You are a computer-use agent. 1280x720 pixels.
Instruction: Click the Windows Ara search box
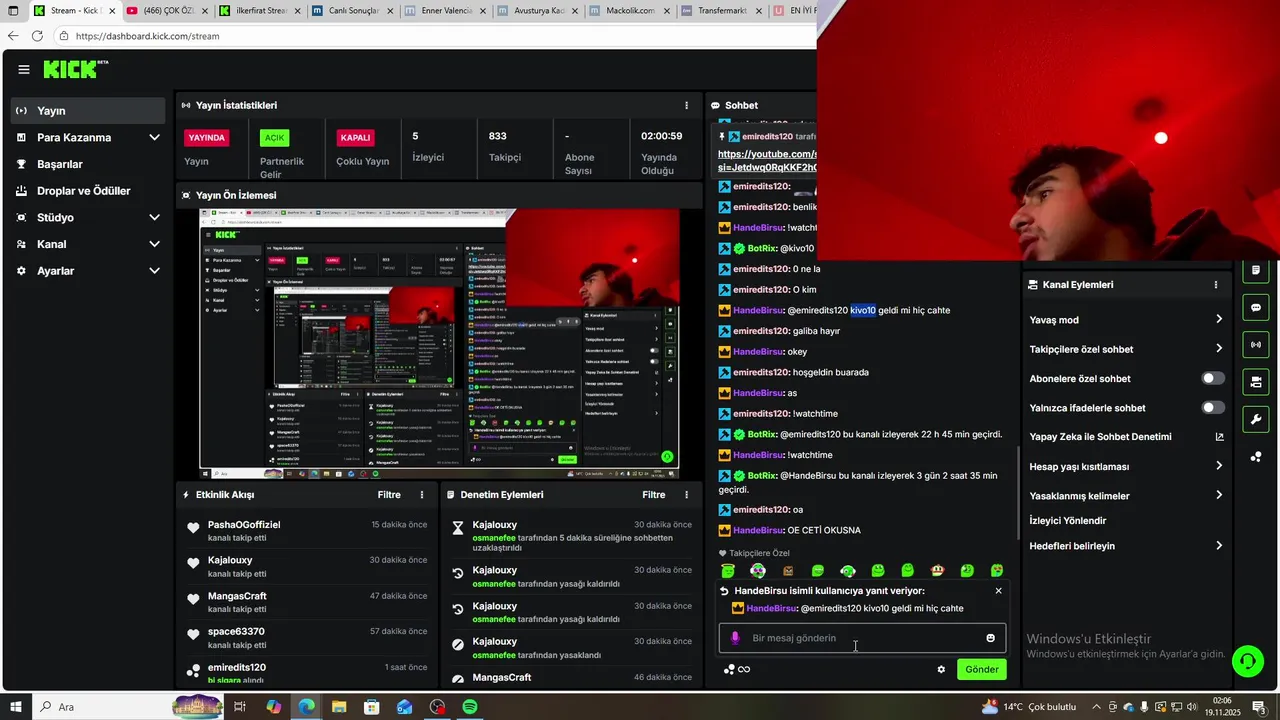coord(100,707)
